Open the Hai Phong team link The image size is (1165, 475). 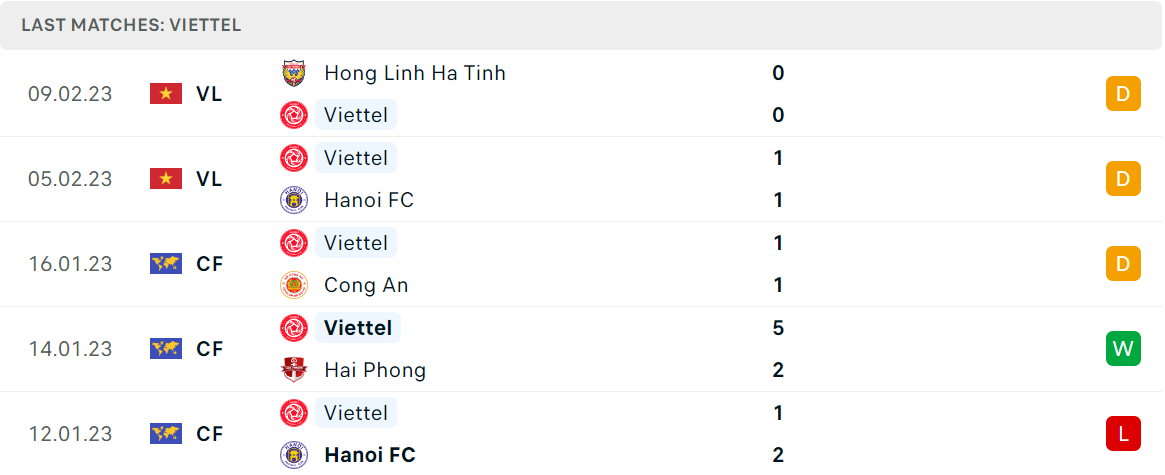[375, 370]
